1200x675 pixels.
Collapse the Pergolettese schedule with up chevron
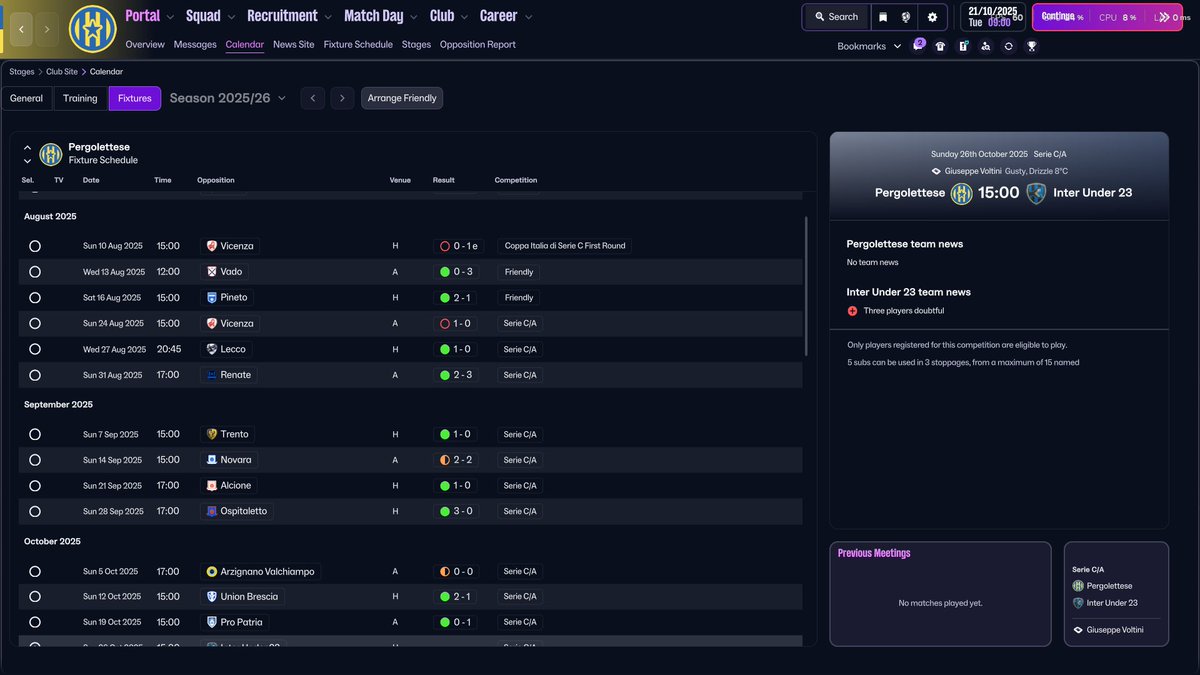click(x=27, y=148)
